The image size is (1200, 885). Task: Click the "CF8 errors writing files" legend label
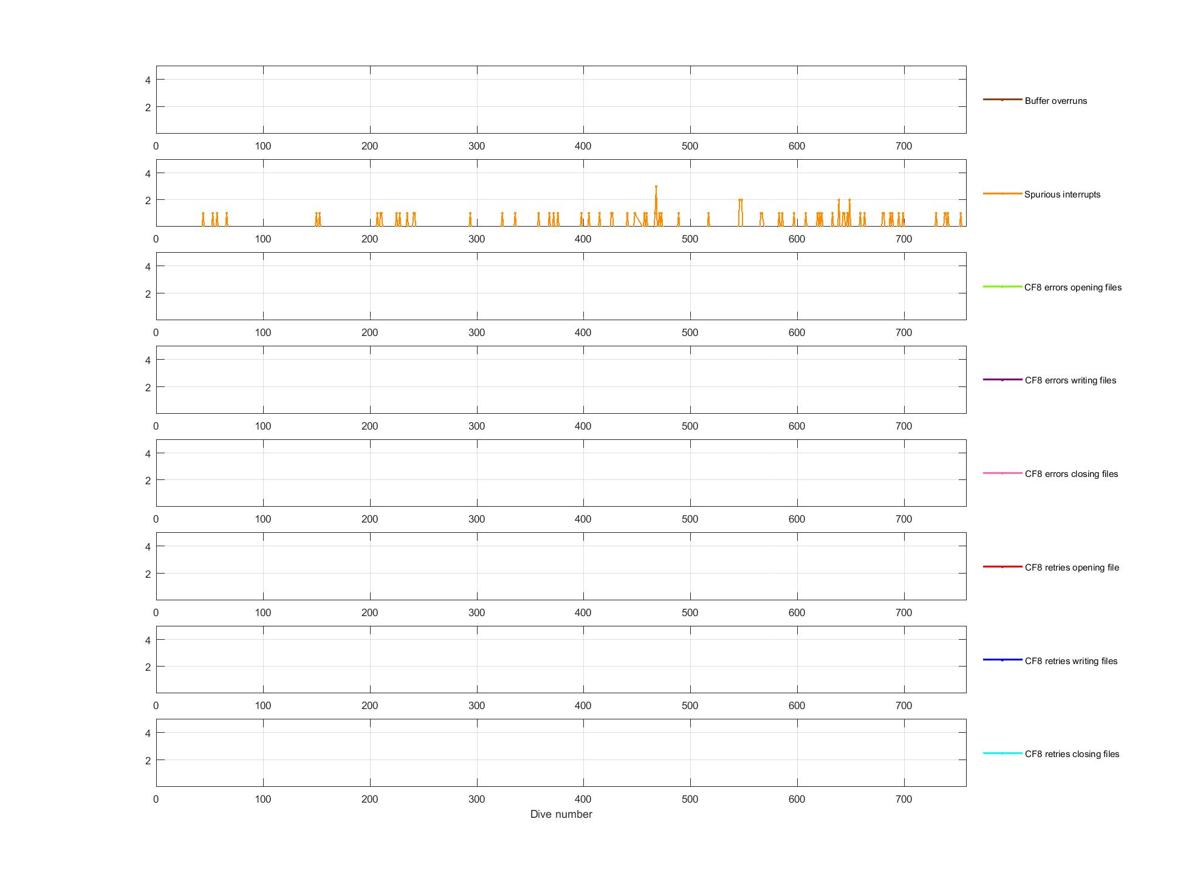(x=1070, y=380)
